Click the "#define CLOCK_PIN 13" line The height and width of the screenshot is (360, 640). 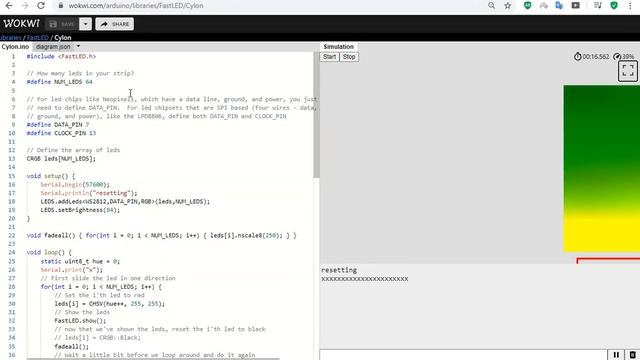click(61, 133)
